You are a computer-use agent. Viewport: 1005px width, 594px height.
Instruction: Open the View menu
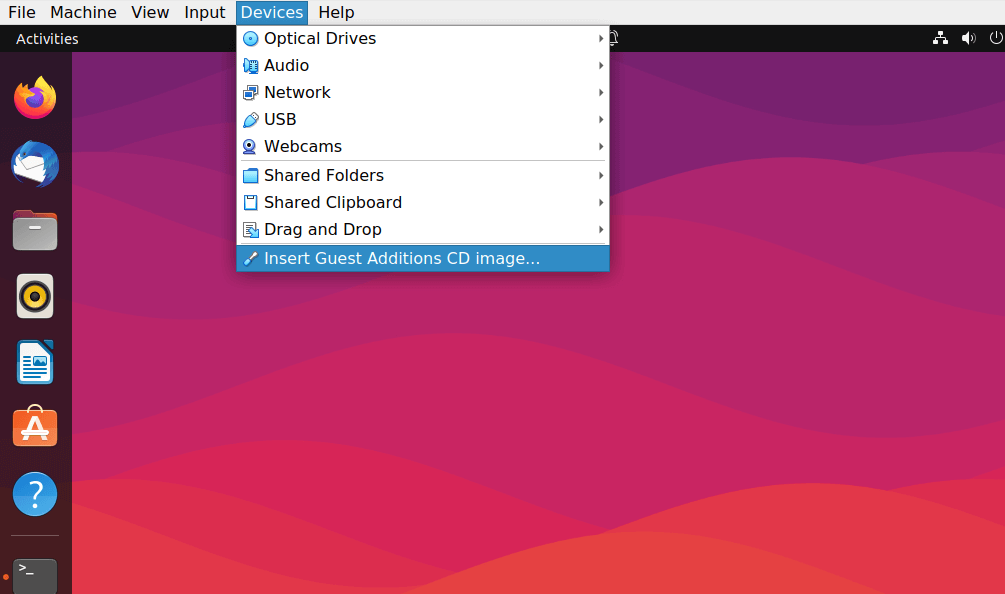[150, 12]
